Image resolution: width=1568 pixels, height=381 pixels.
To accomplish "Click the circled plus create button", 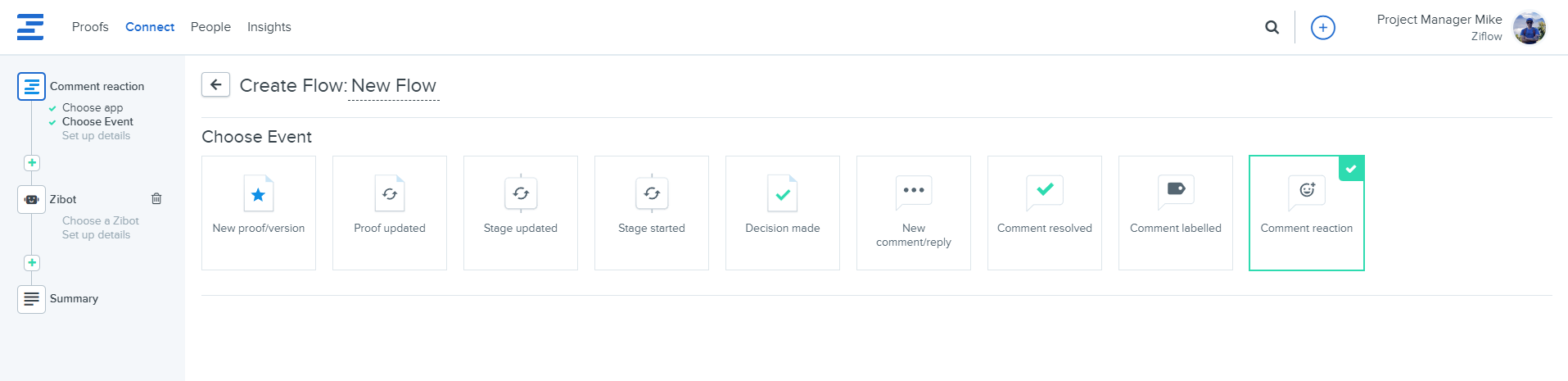I will (1322, 28).
